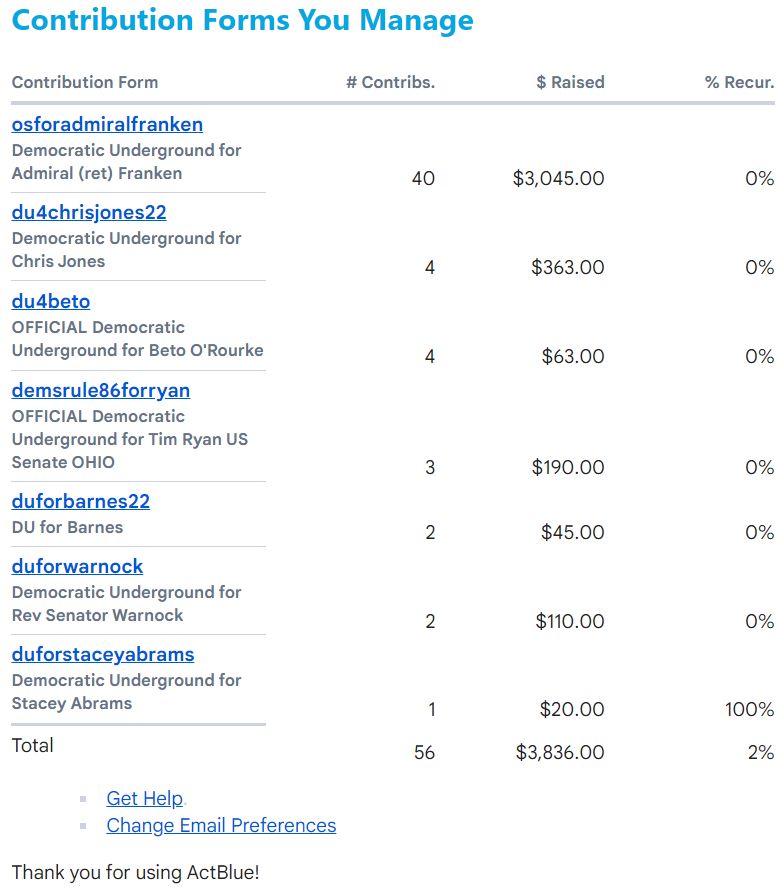The image size is (782, 889).
Task: Open the demsrule86forryan contribution form
Action: tap(101, 390)
